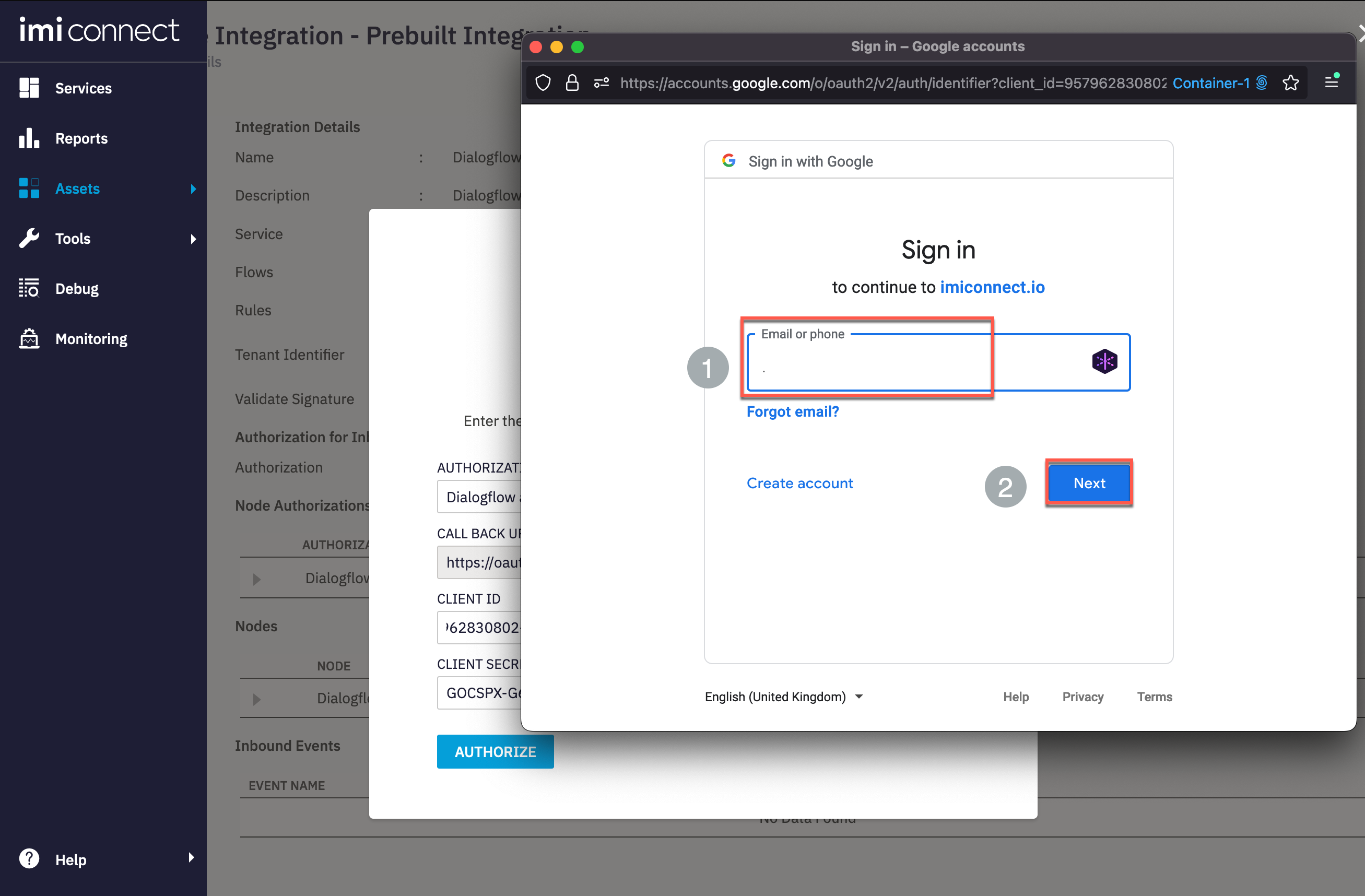Click the Google G logo
Screen dimensions: 1365x896
tap(728, 161)
